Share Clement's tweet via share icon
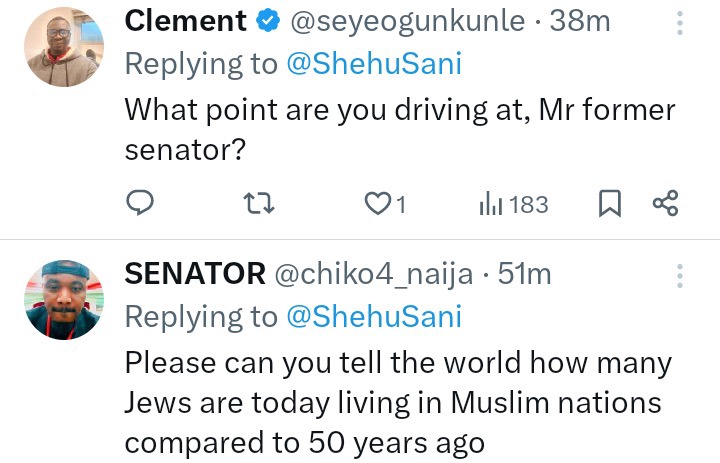This screenshot has height=463, width=720. click(x=665, y=204)
